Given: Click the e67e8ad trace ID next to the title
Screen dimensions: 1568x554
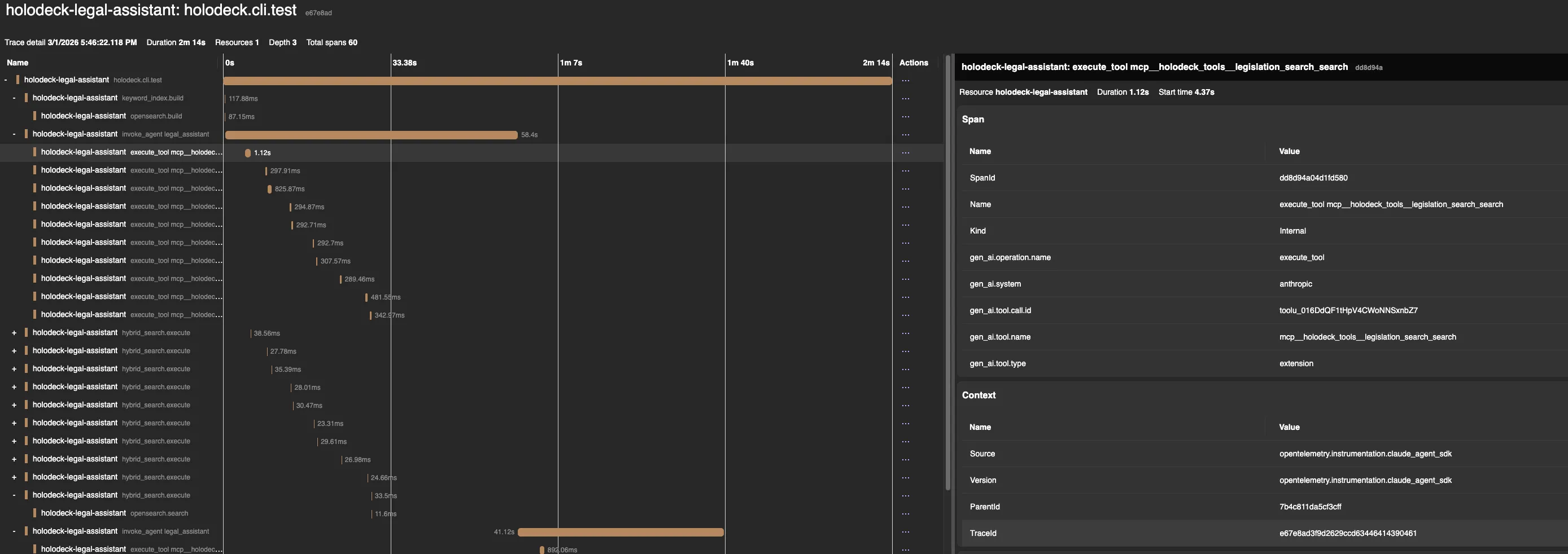Looking at the screenshot, I should (x=319, y=12).
